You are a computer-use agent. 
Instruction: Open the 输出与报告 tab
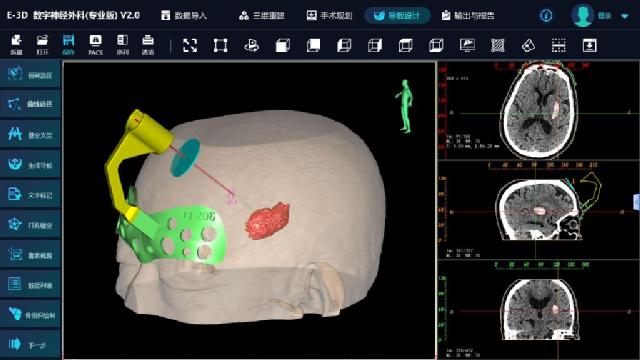[468, 16]
